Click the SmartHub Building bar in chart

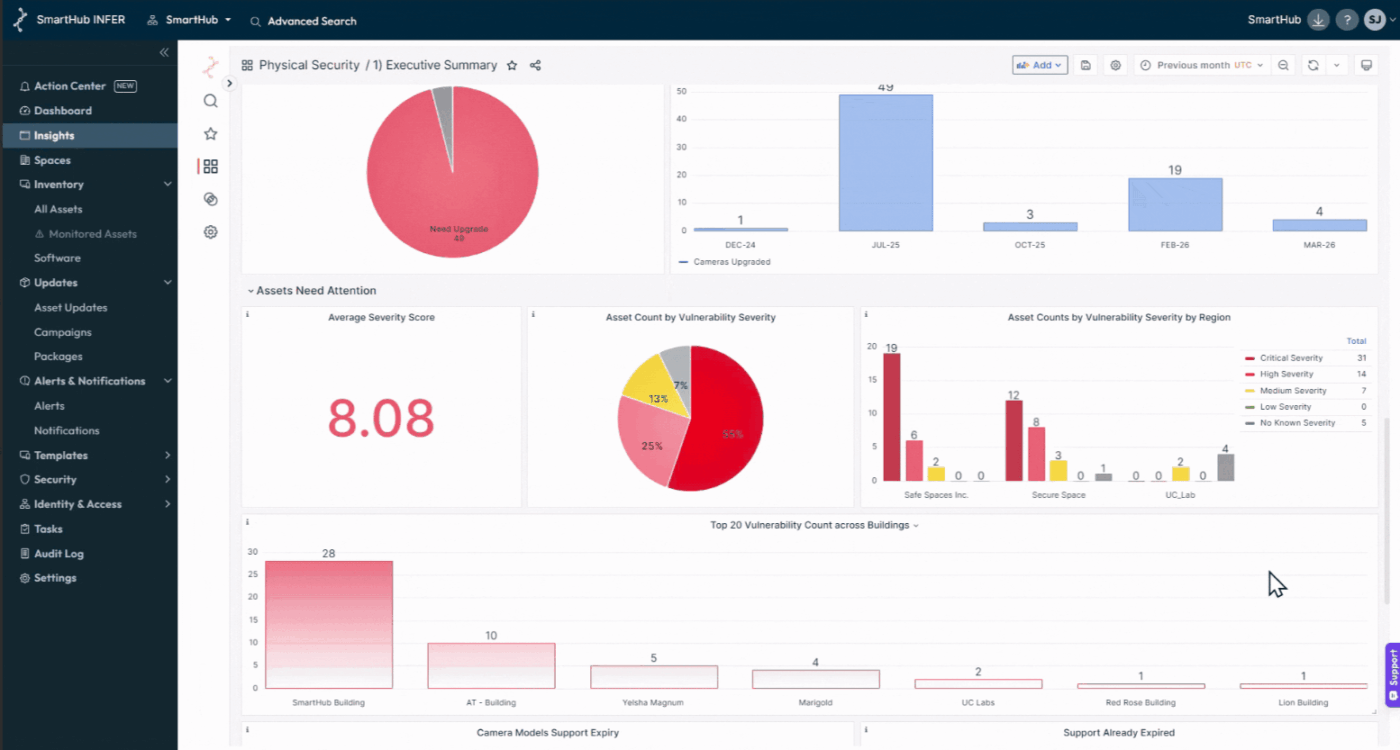328,624
